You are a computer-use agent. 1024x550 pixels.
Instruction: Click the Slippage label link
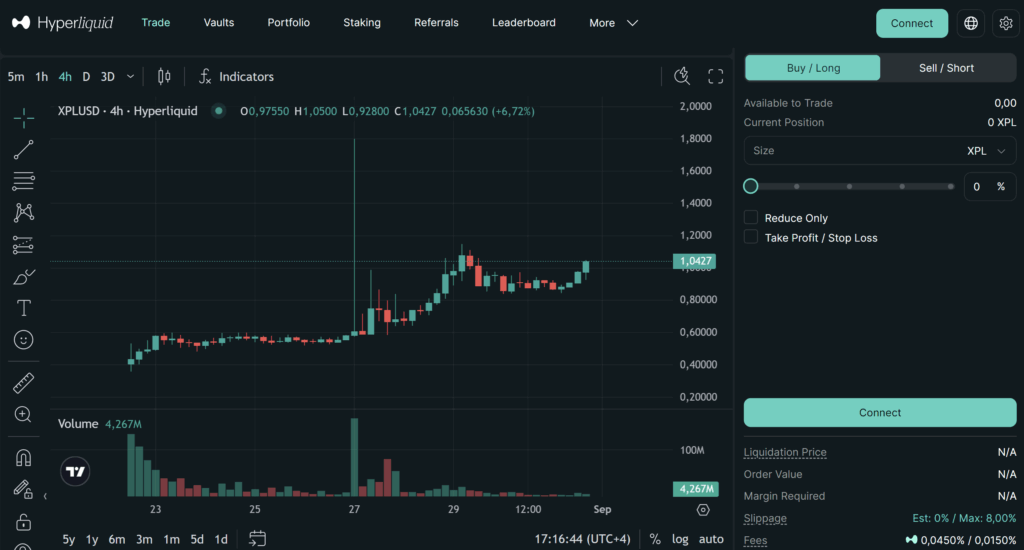[765, 518]
